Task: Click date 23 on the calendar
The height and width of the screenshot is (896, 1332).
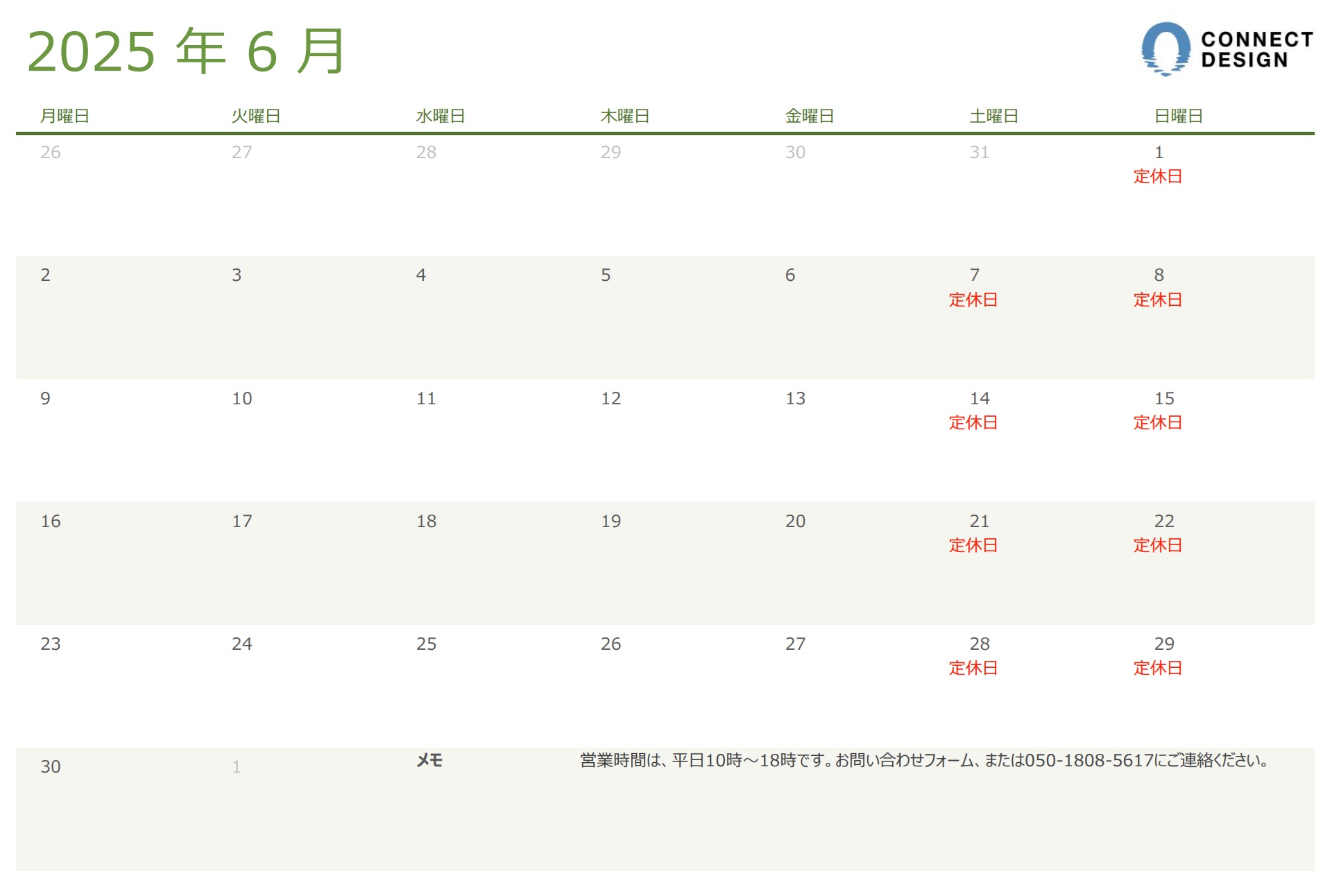Action: tap(51, 644)
